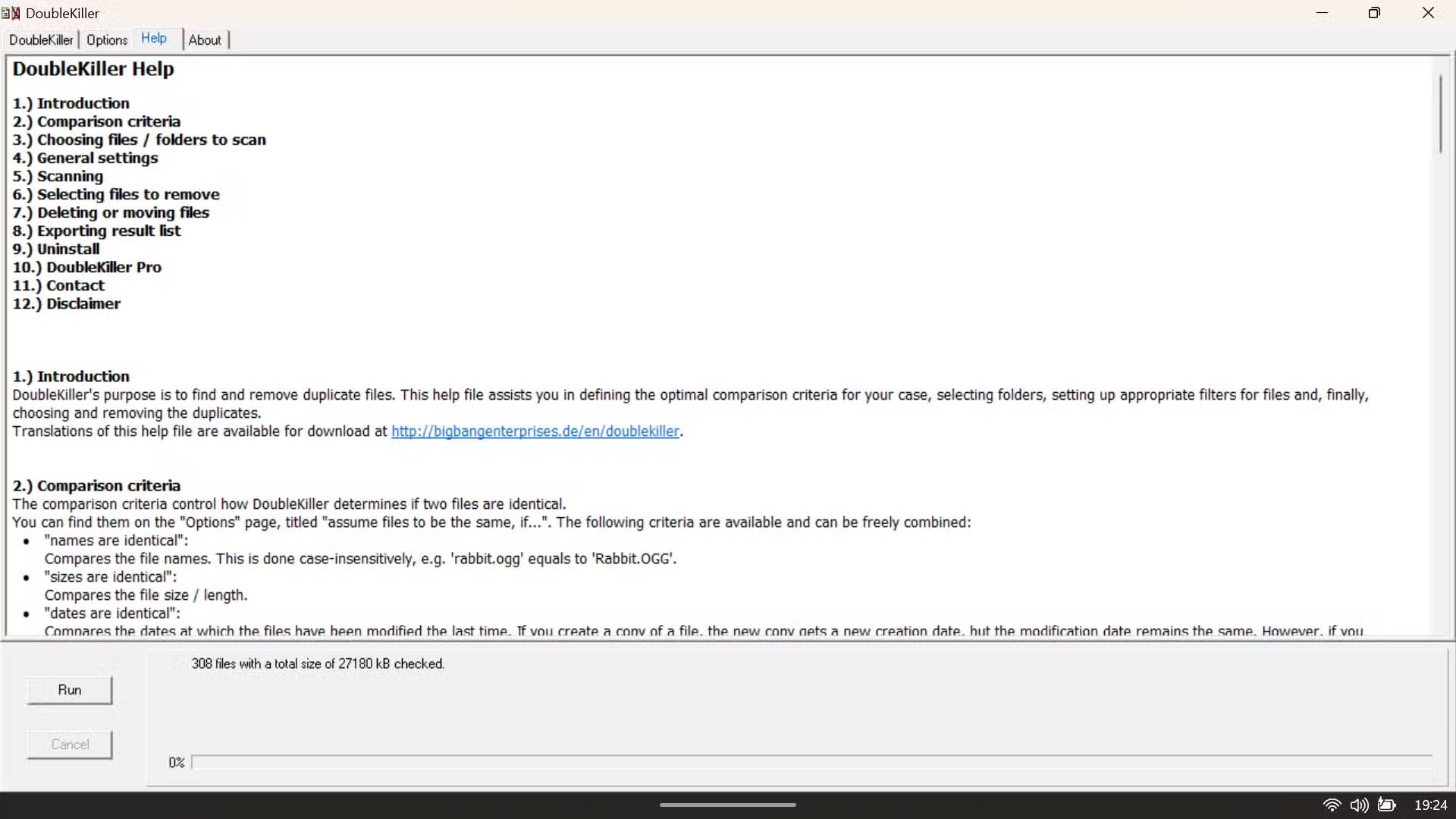Click the DoubleKiller app icon in title bar
The width and height of the screenshot is (1456, 819).
coord(11,13)
